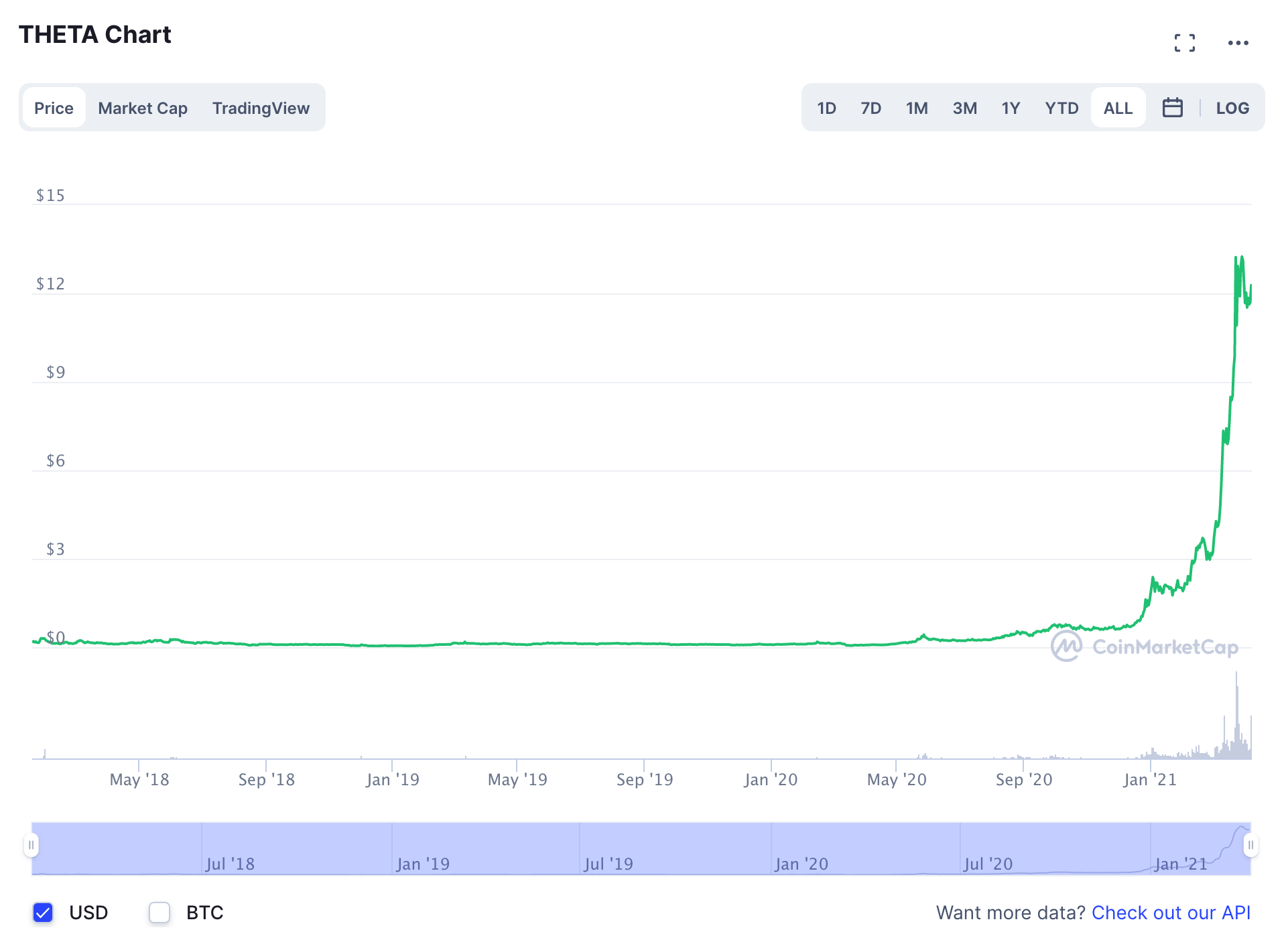Switch to the TradingView tab
The width and height of the screenshot is (1288, 938).
click(x=261, y=107)
